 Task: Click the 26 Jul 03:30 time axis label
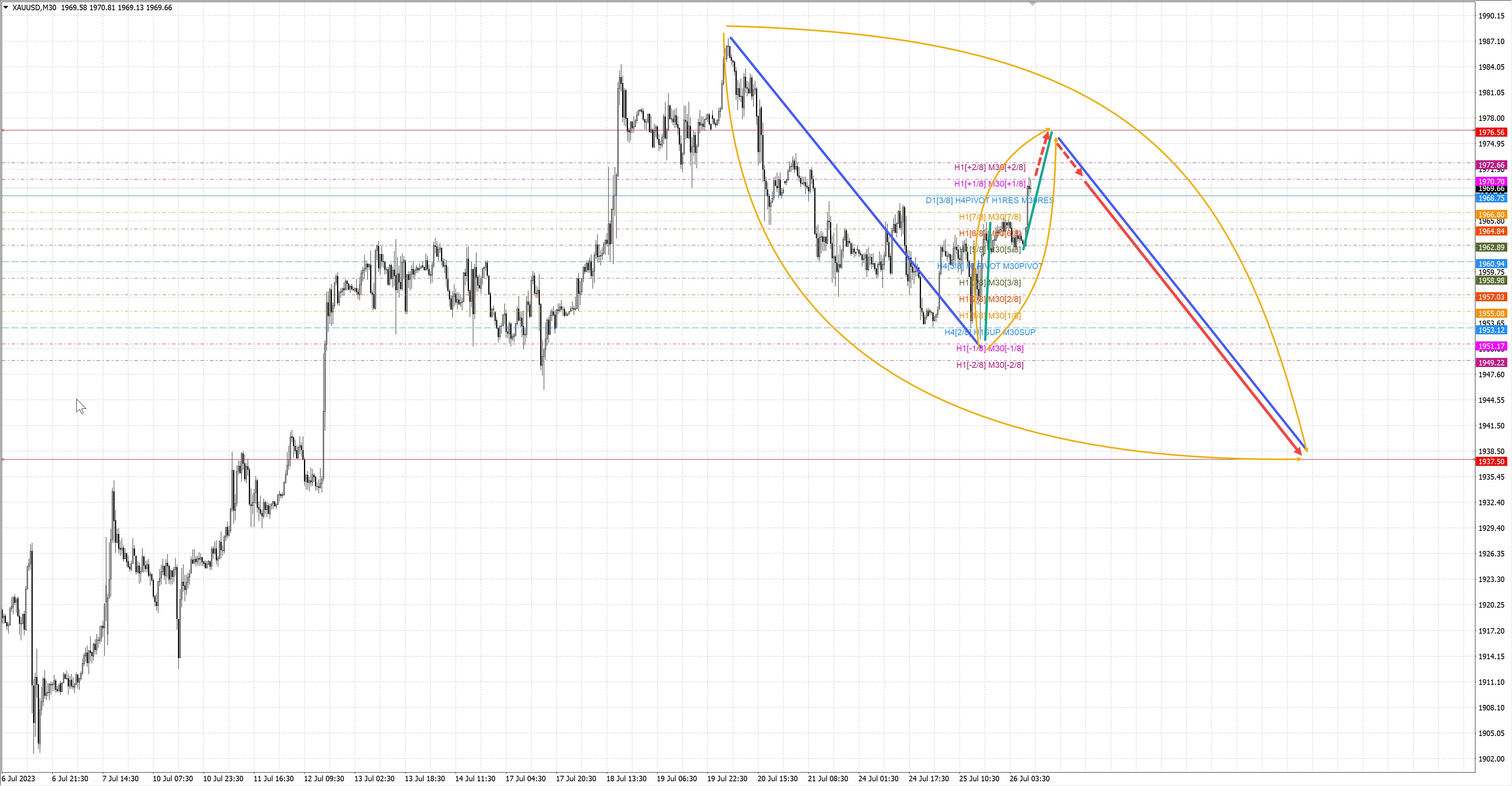tap(1030, 779)
